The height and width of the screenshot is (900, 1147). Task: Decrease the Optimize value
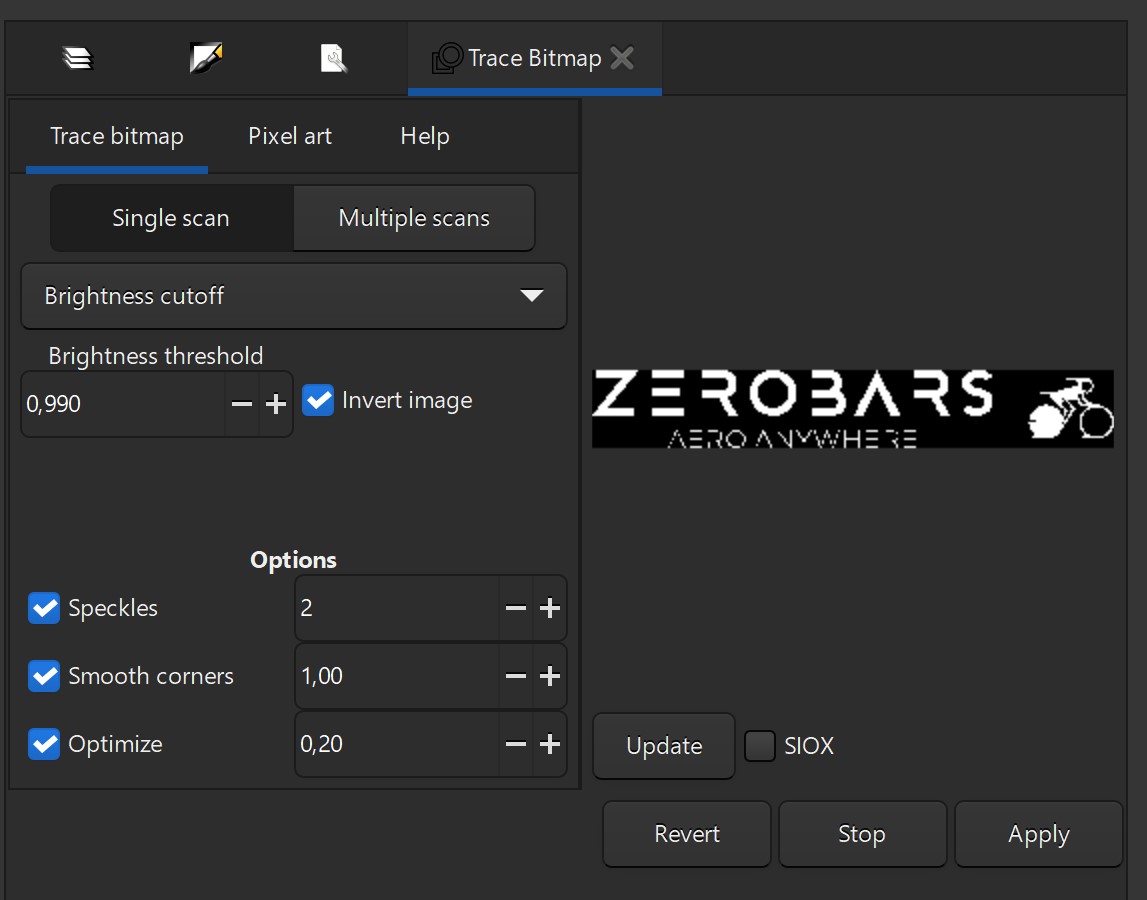pyautogui.click(x=516, y=744)
